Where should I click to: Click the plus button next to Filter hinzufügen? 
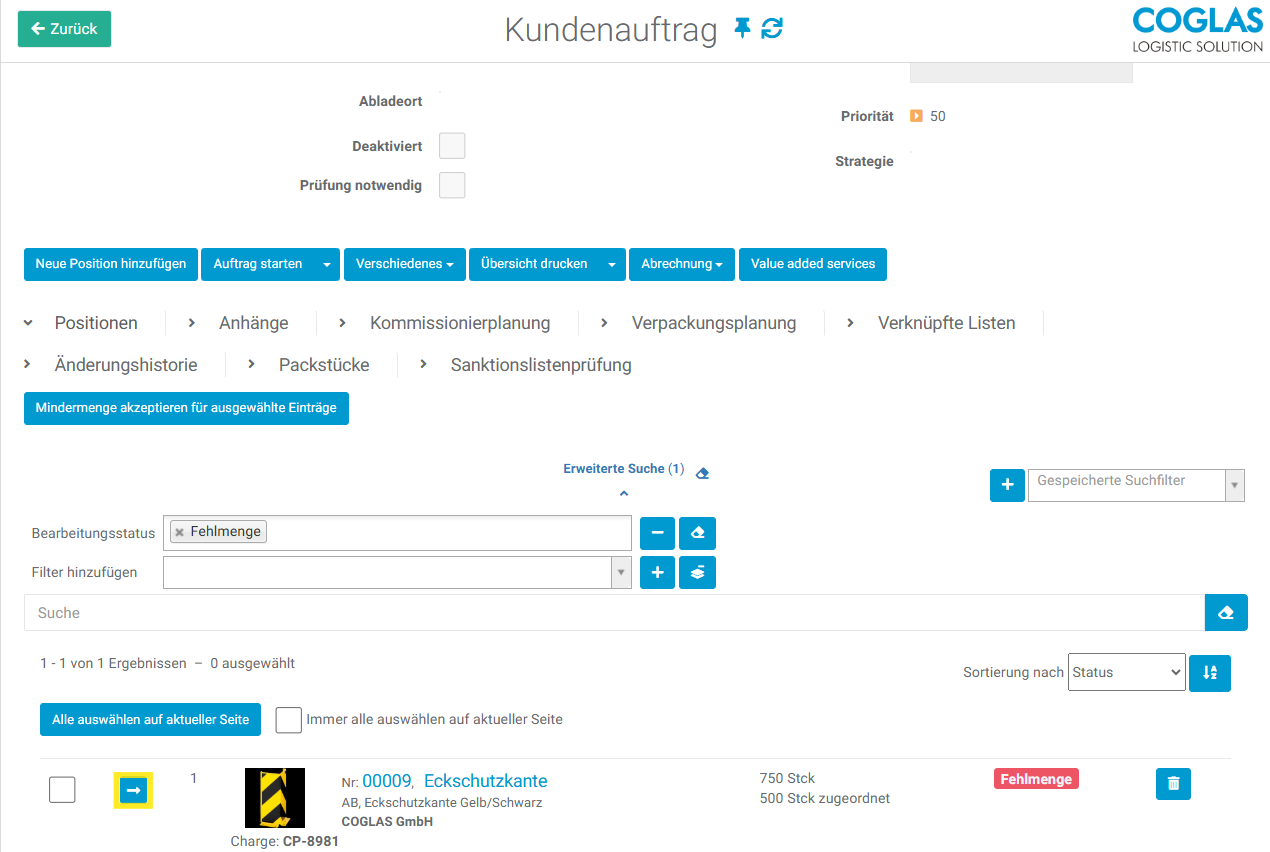click(x=657, y=573)
